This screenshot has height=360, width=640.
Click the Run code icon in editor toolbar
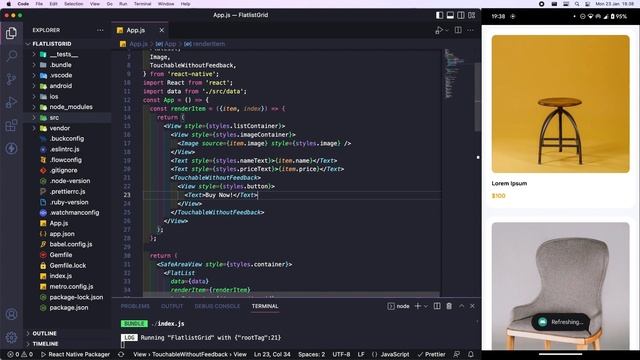pyautogui.click(x=439, y=30)
